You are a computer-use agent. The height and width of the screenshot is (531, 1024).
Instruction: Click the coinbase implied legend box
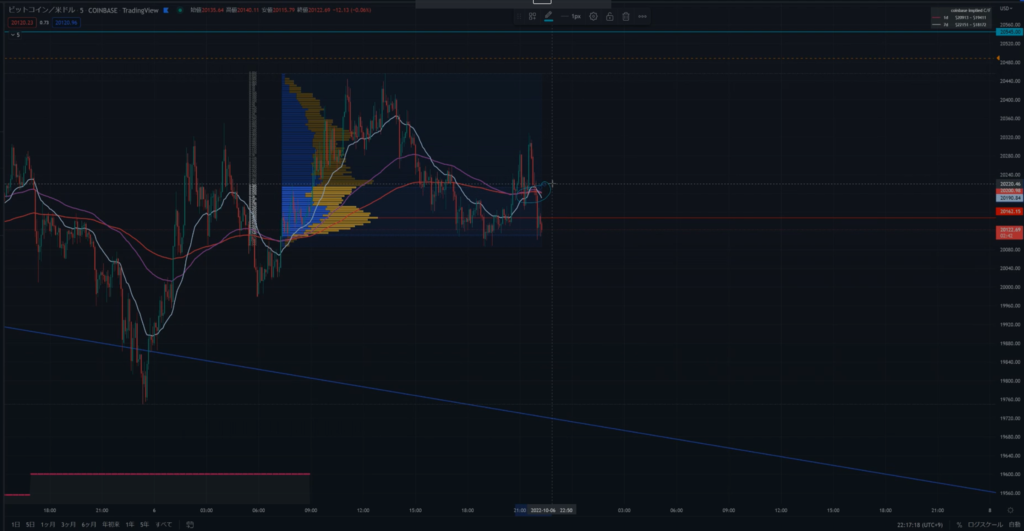[x=961, y=18]
